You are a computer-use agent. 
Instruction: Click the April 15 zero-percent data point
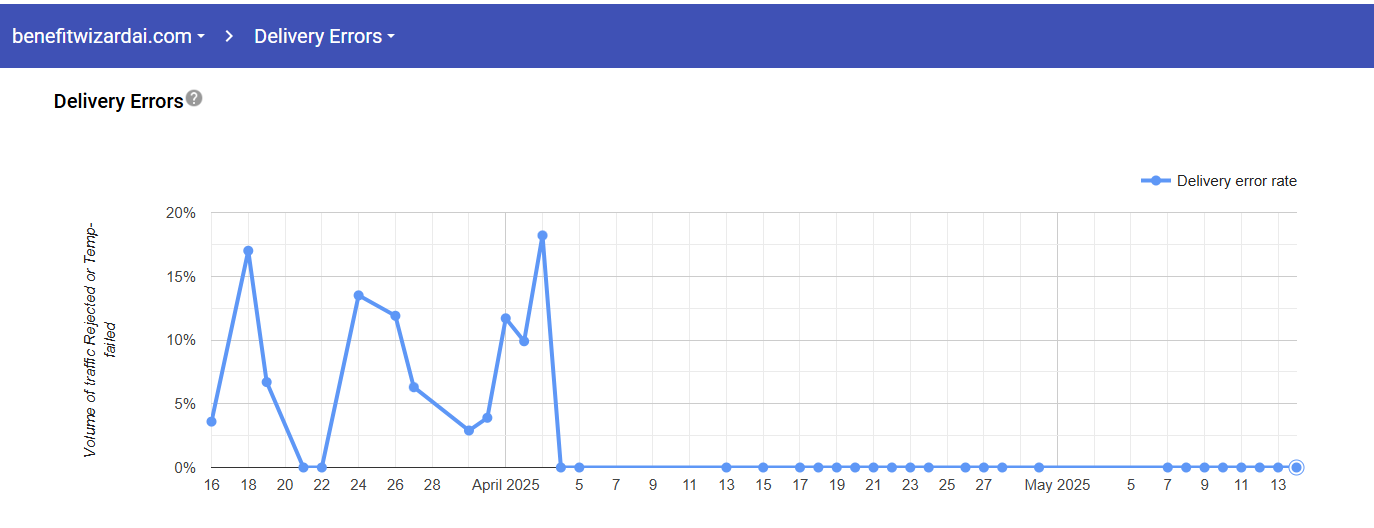point(763,467)
